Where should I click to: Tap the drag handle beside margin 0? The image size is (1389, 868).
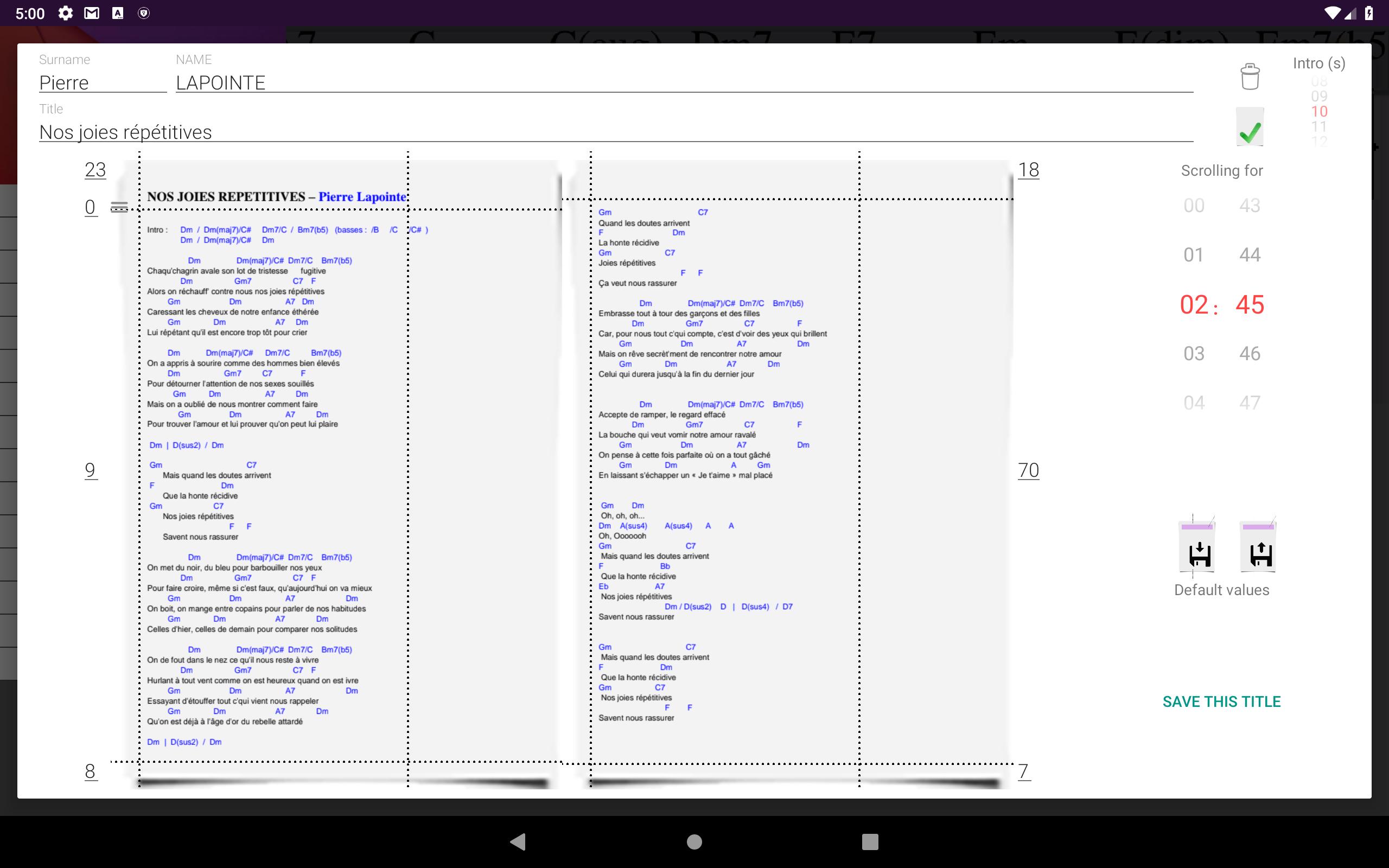click(119, 207)
